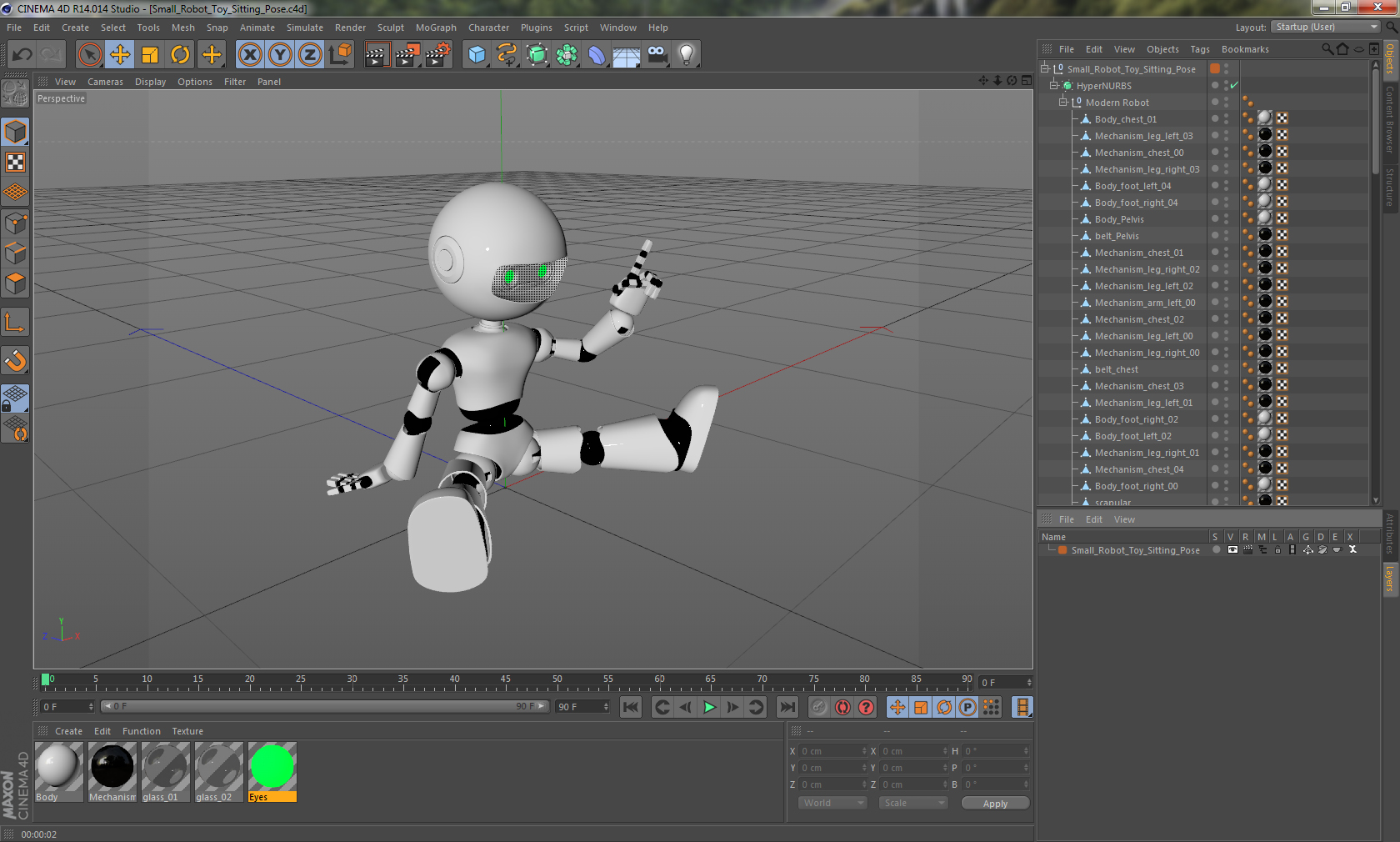Click the X position input field
The height and width of the screenshot is (842, 1400).
click(x=833, y=751)
